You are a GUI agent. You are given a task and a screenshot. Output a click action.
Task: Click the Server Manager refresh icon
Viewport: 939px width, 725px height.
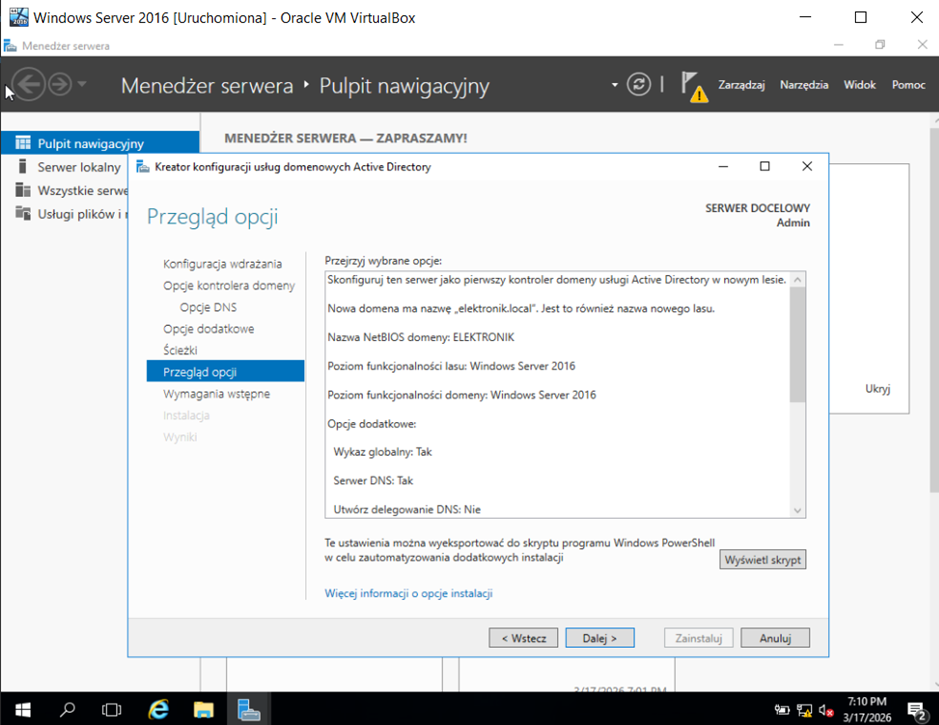[x=639, y=85]
